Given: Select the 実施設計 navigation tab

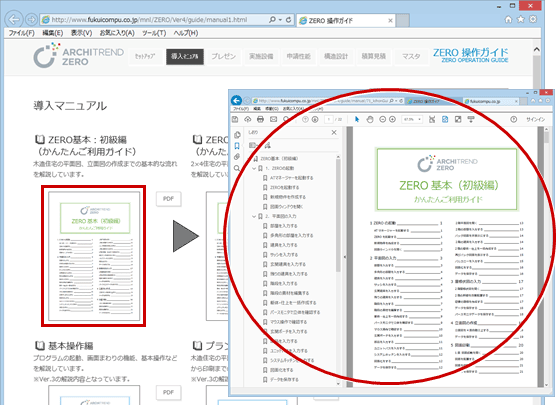Looking at the screenshot, I should pos(261,56).
